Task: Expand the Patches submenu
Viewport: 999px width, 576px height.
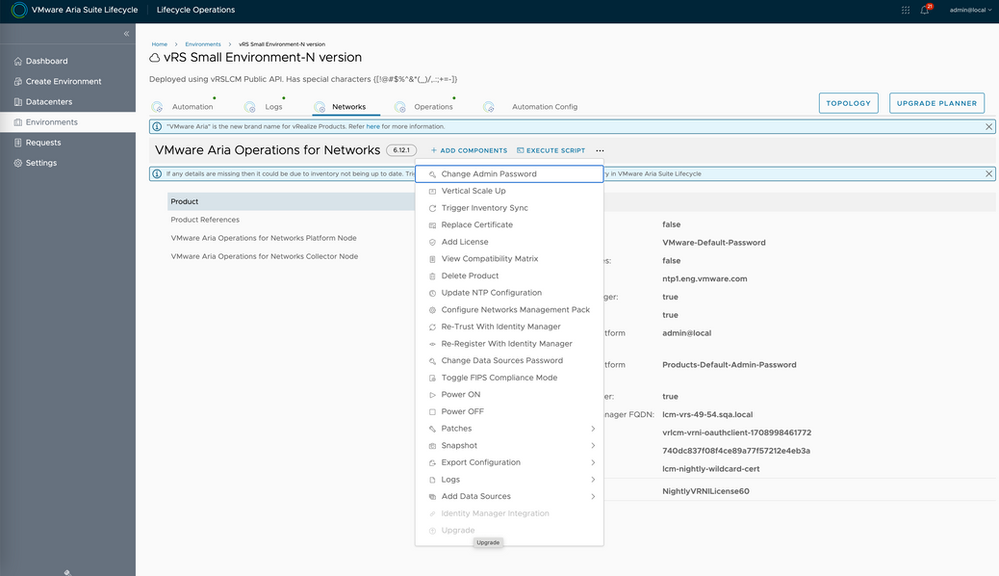Action: click(593, 429)
